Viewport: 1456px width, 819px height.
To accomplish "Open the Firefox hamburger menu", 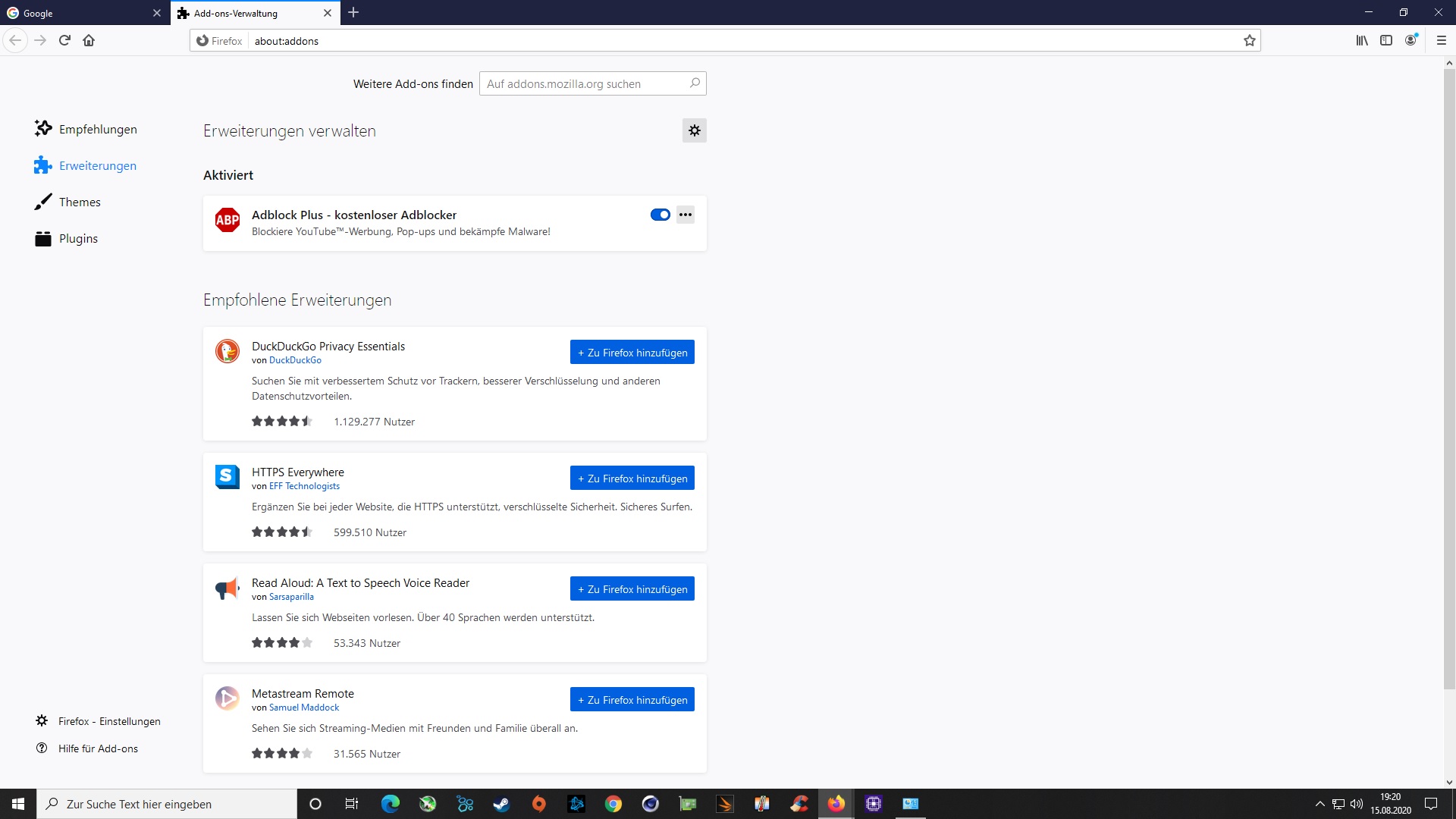I will click(x=1441, y=41).
